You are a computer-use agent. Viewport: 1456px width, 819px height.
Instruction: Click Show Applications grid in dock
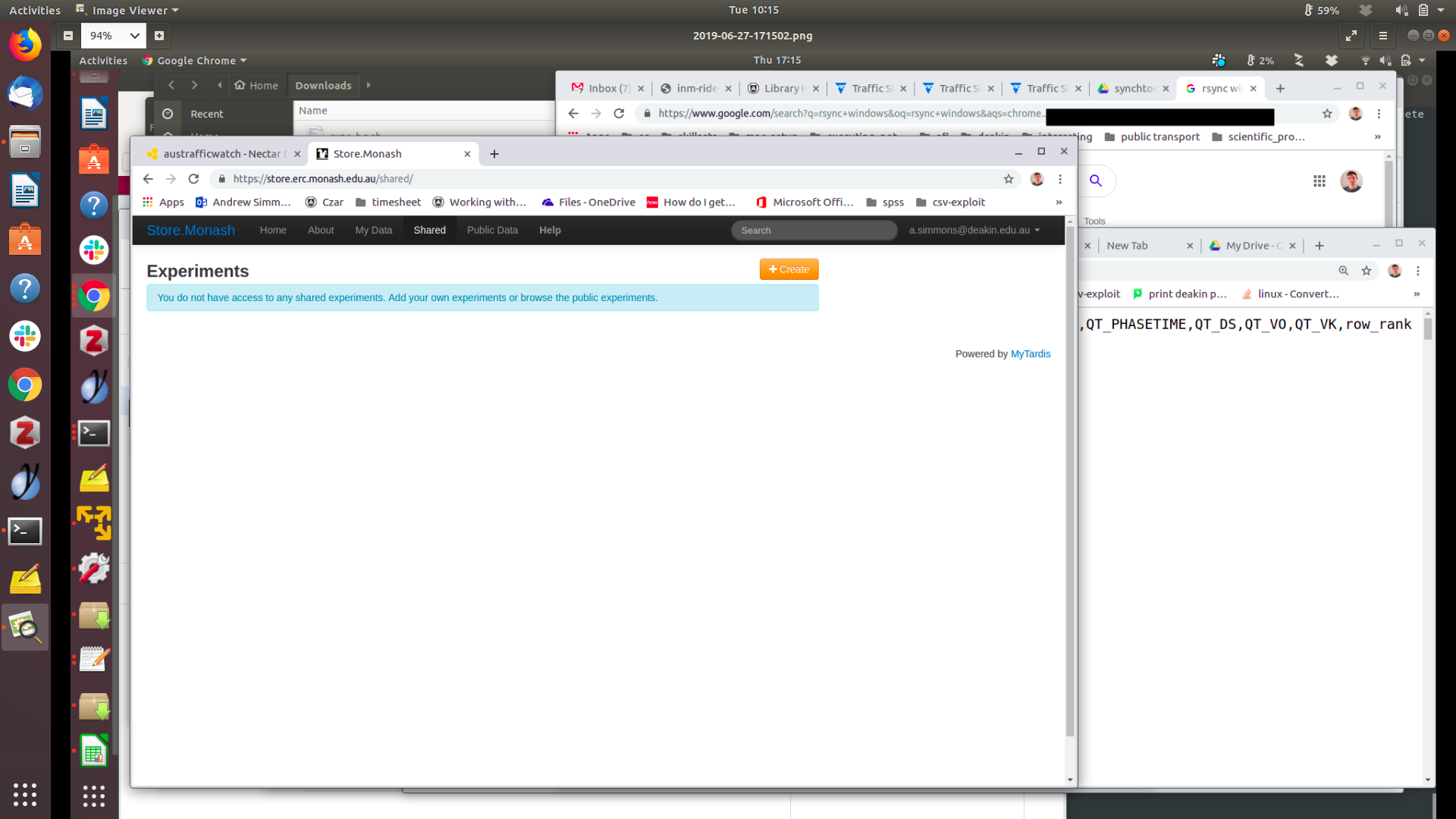click(x=25, y=794)
